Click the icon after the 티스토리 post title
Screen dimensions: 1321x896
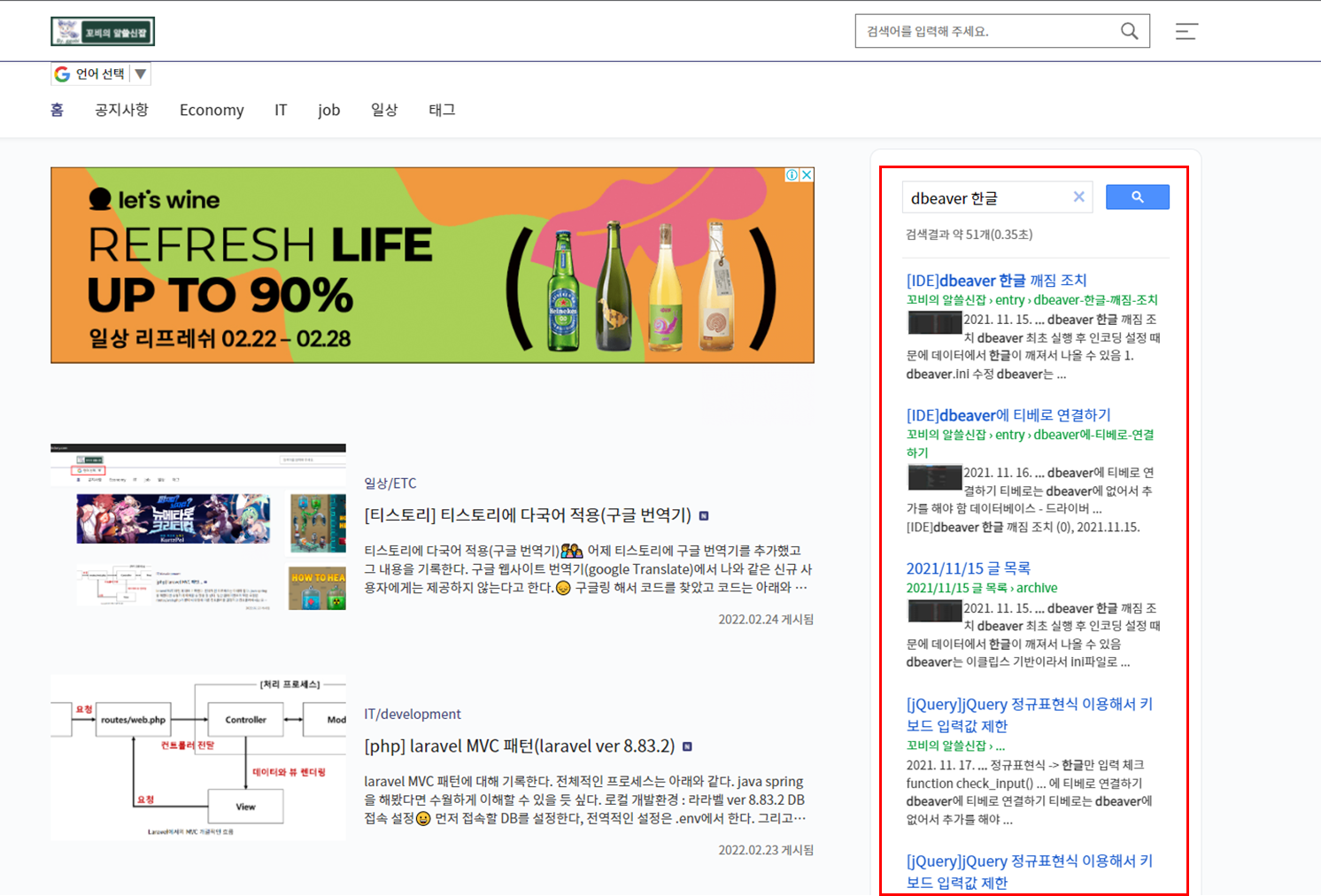pyautogui.click(x=704, y=516)
